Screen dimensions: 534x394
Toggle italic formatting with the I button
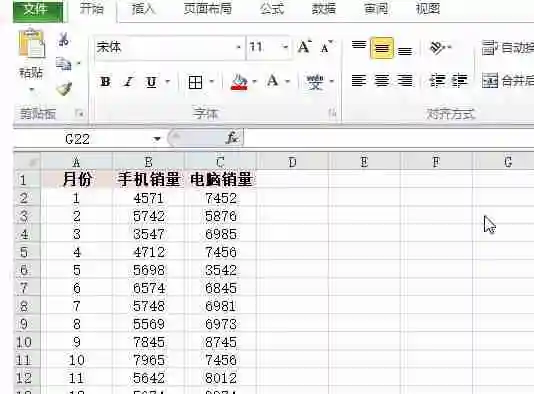click(x=128, y=82)
